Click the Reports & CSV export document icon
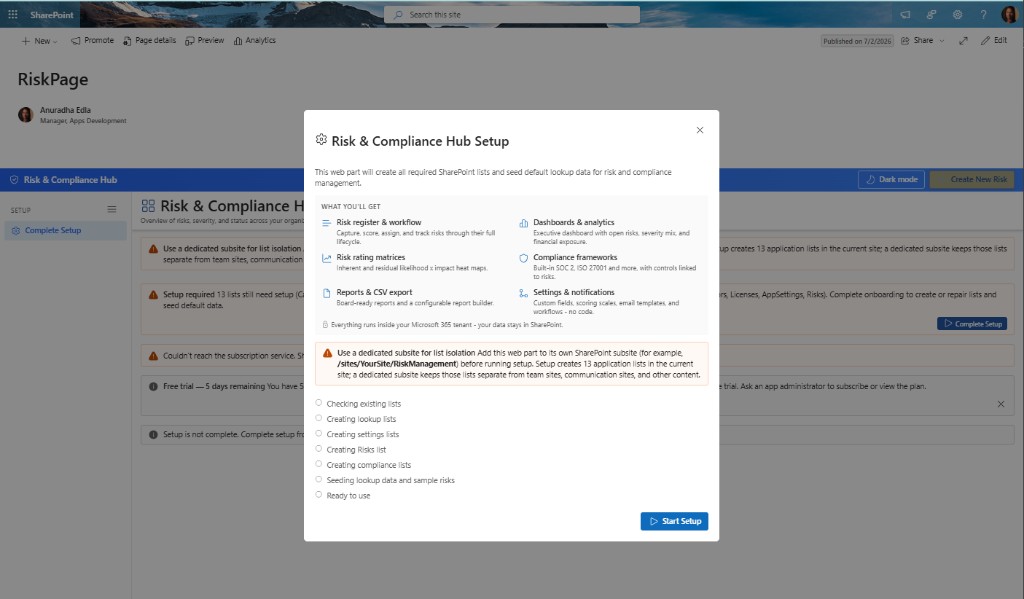This screenshot has height=599, width=1024. (327, 293)
